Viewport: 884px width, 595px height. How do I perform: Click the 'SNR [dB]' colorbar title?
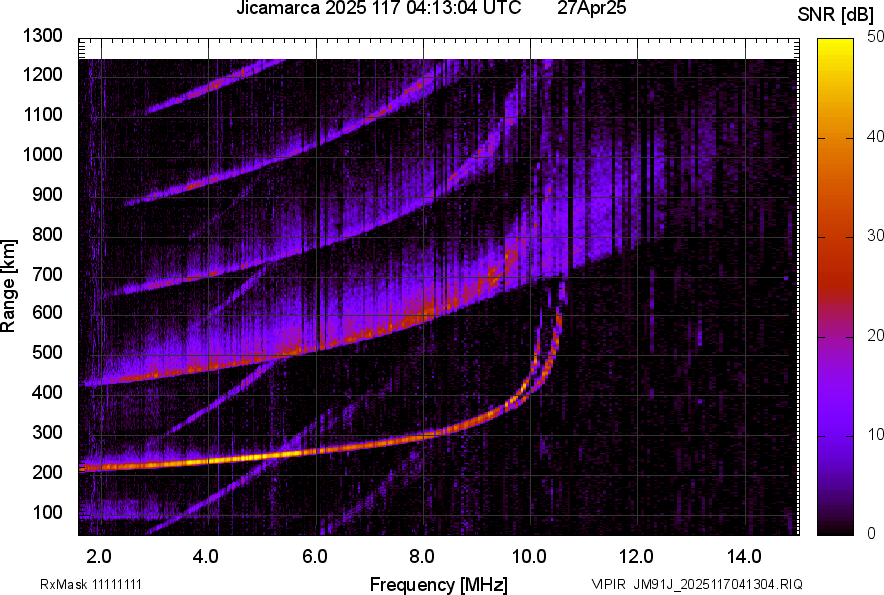836,15
